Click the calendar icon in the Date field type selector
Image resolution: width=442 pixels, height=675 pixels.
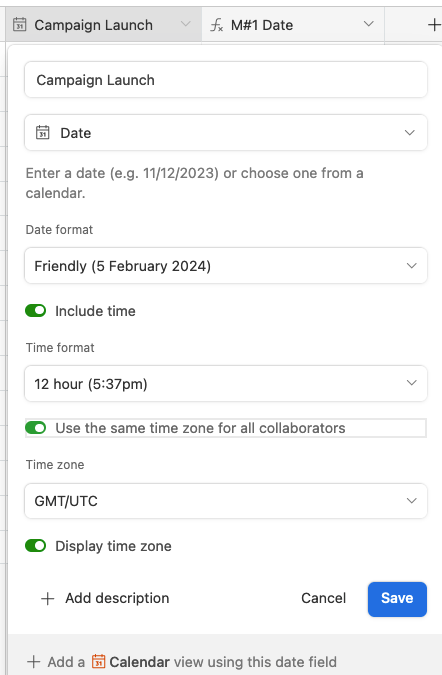pyautogui.click(x=43, y=133)
